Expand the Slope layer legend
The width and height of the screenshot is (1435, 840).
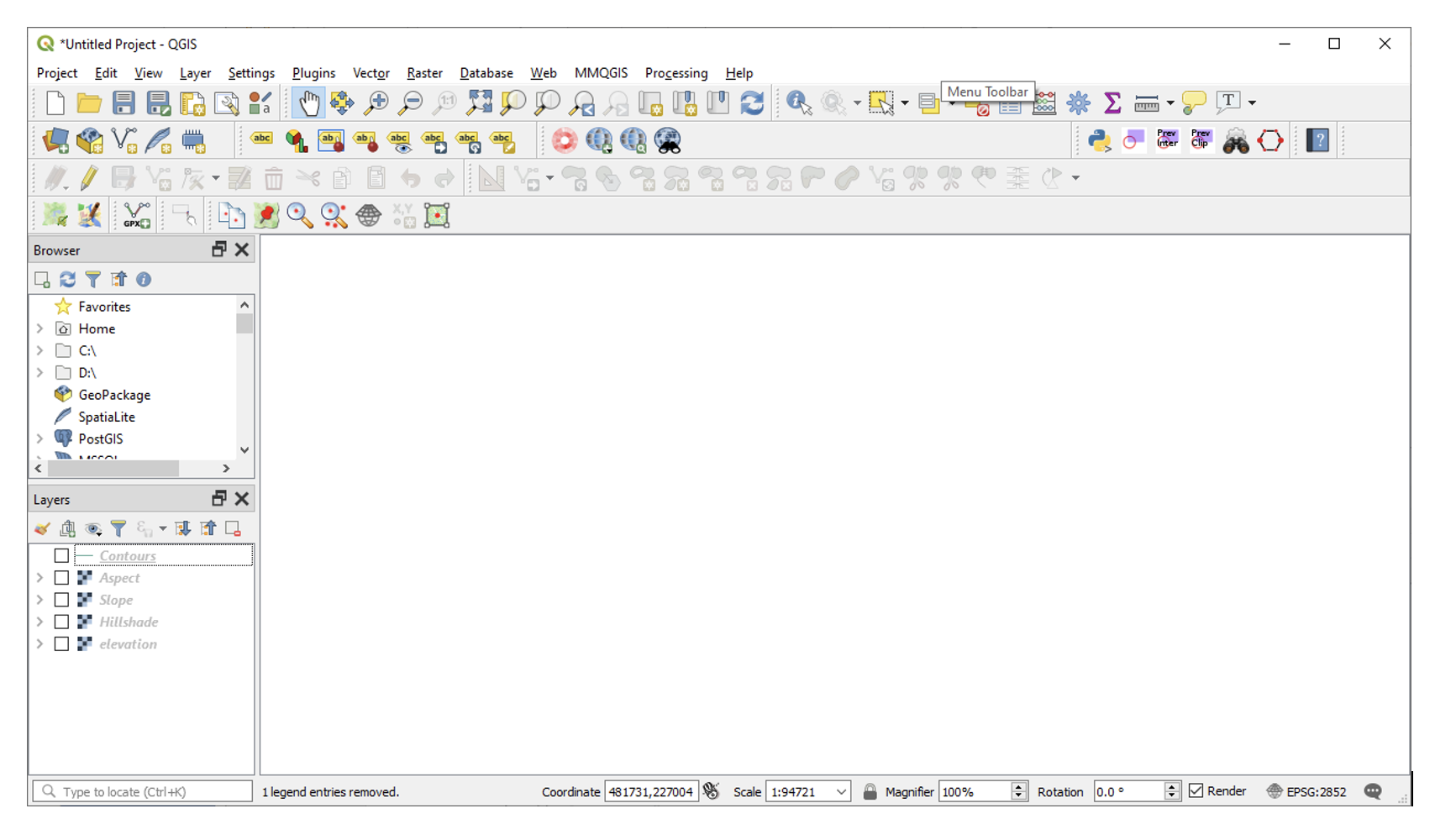[39, 600]
